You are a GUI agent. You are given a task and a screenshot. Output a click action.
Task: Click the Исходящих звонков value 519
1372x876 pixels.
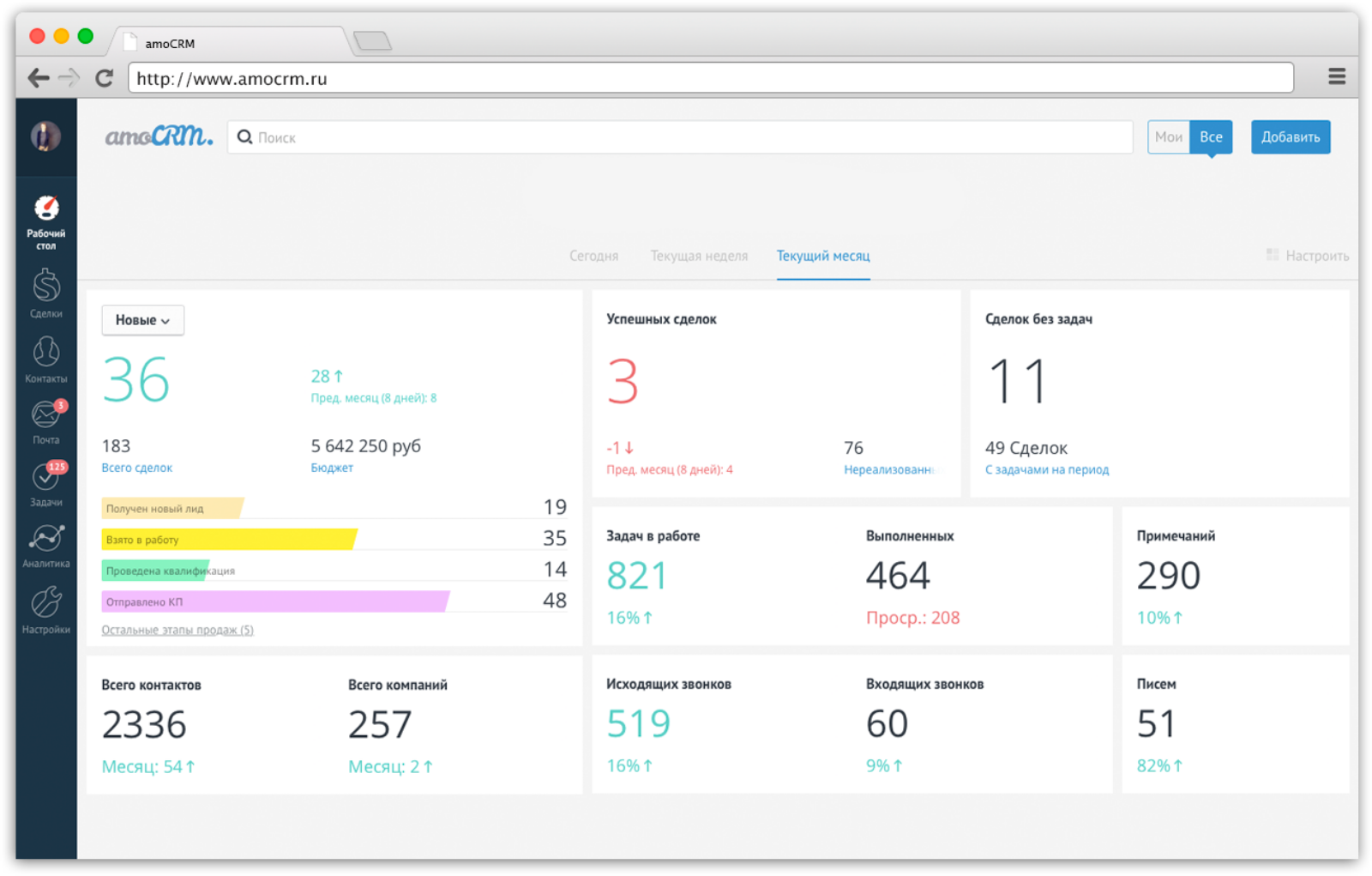[x=638, y=724]
